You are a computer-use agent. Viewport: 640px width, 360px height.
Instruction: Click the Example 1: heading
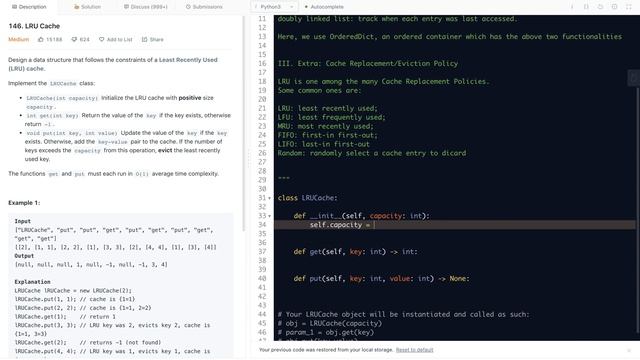coord(24,203)
